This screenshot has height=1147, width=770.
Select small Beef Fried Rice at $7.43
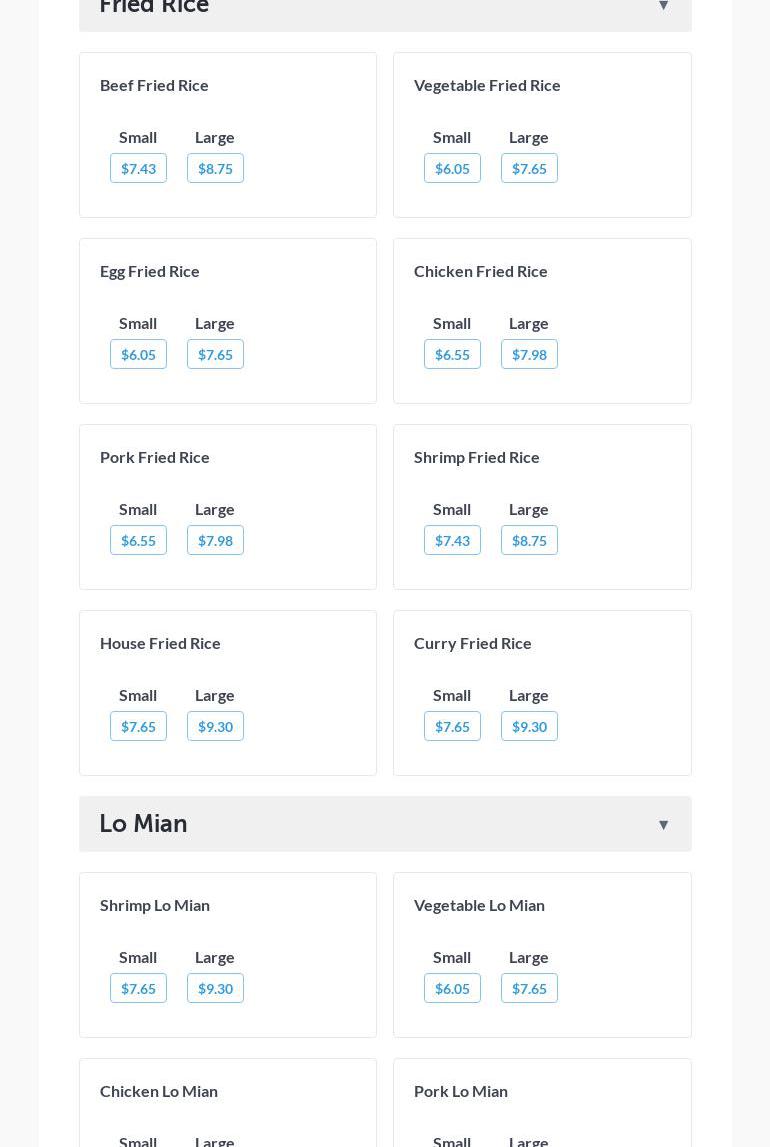tap(138, 168)
